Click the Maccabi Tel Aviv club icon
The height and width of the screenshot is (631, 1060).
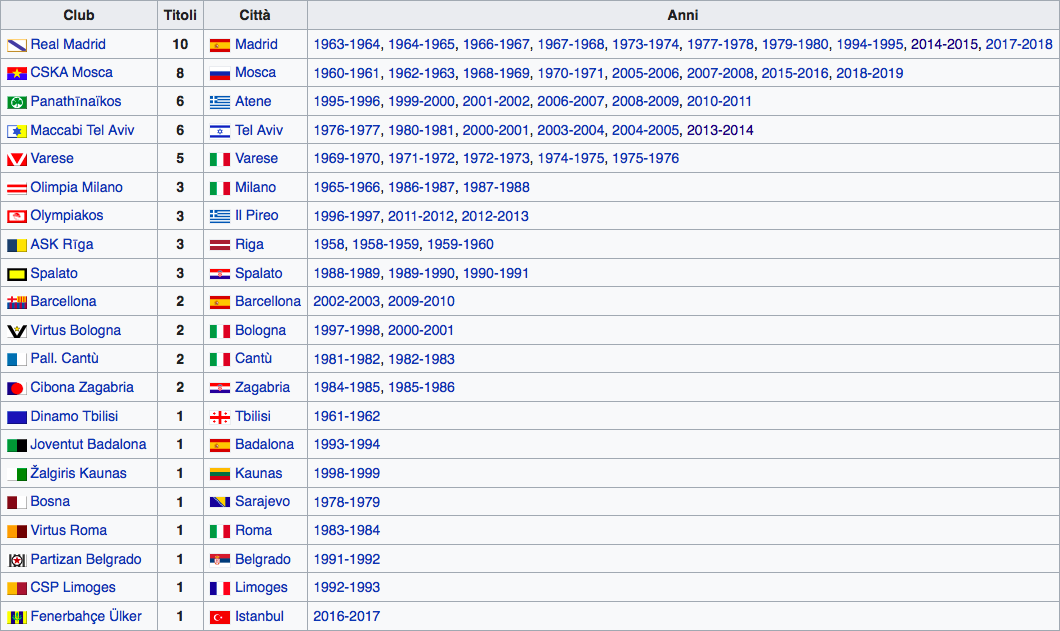tap(17, 131)
